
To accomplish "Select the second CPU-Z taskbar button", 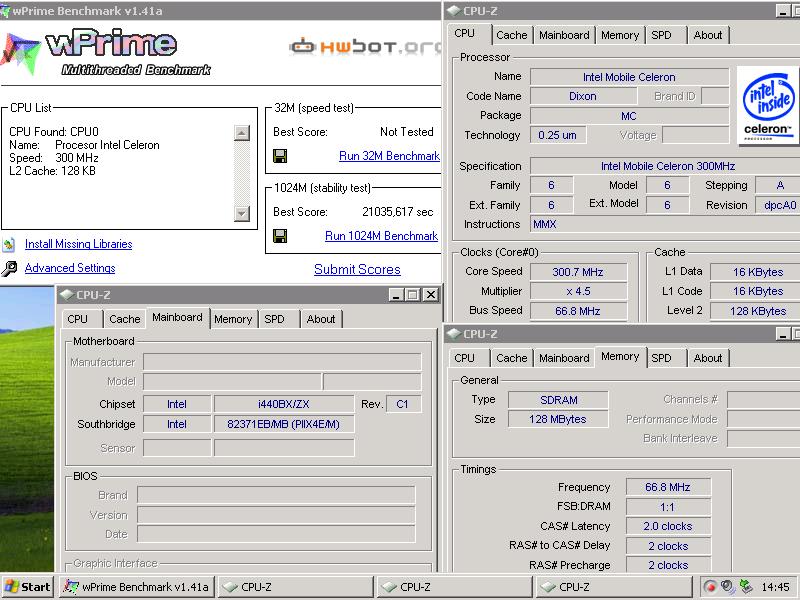I will [455, 587].
